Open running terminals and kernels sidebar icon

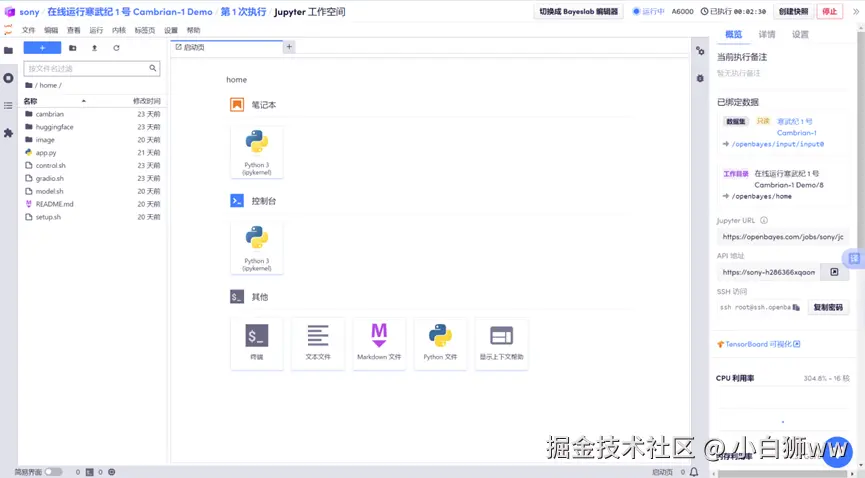pyautogui.click(x=8, y=78)
